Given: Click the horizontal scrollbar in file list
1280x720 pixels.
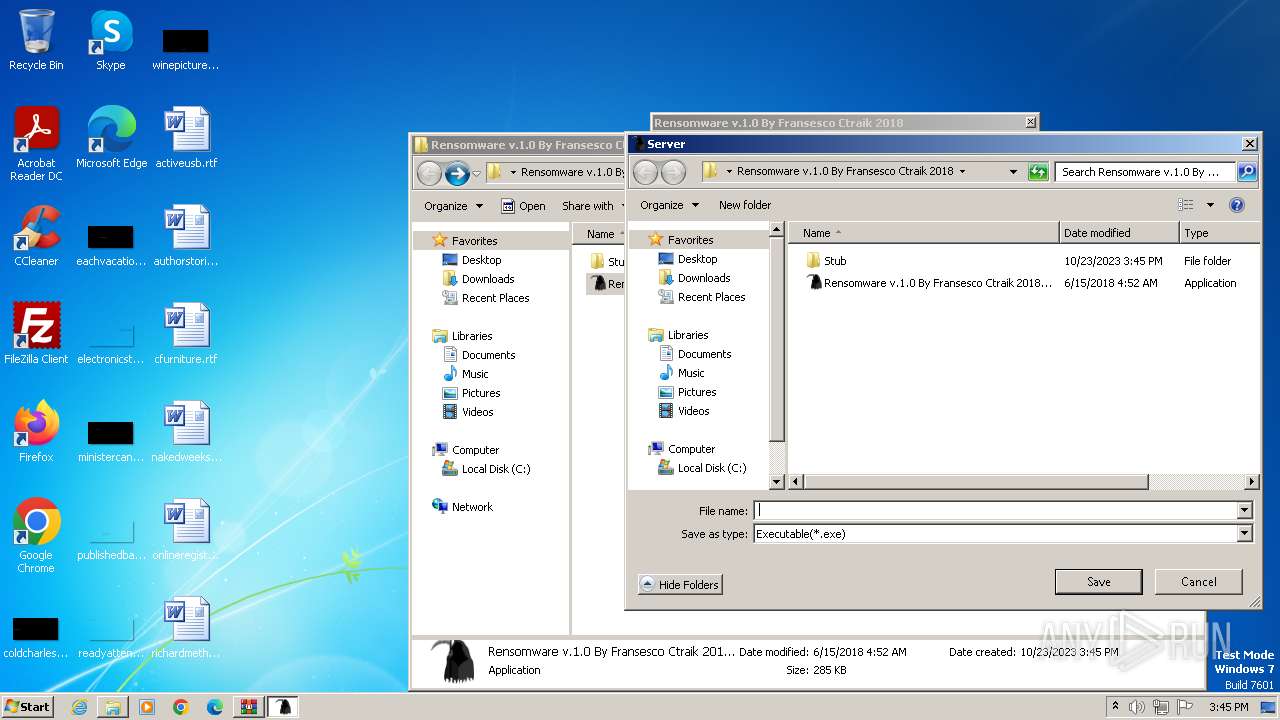Looking at the screenshot, I should click(x=975, y=482).
